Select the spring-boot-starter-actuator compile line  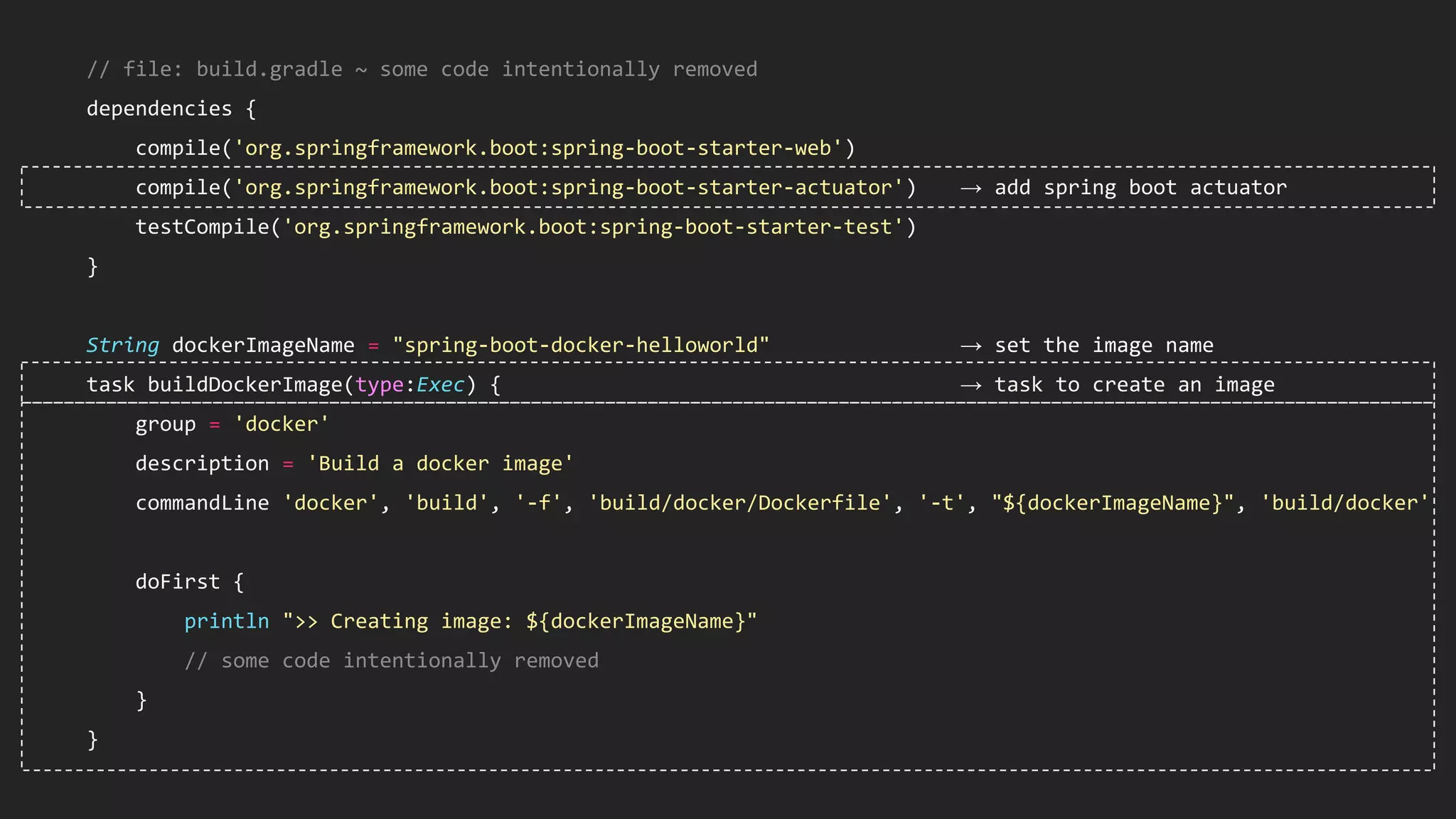(526, 188)
